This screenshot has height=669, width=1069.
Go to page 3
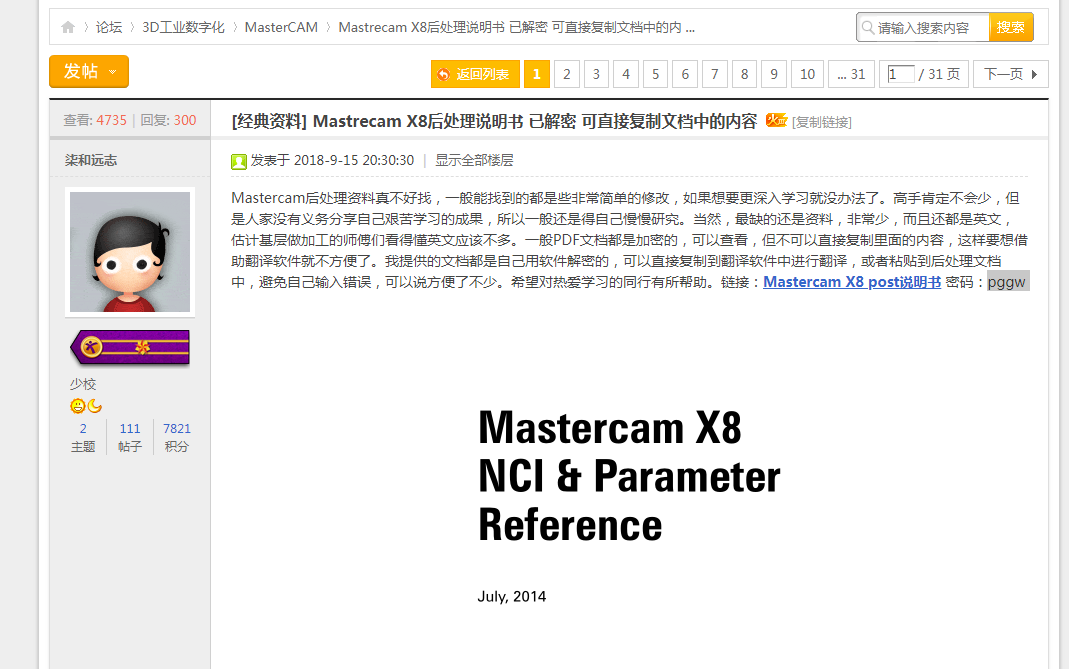point(596,74)
